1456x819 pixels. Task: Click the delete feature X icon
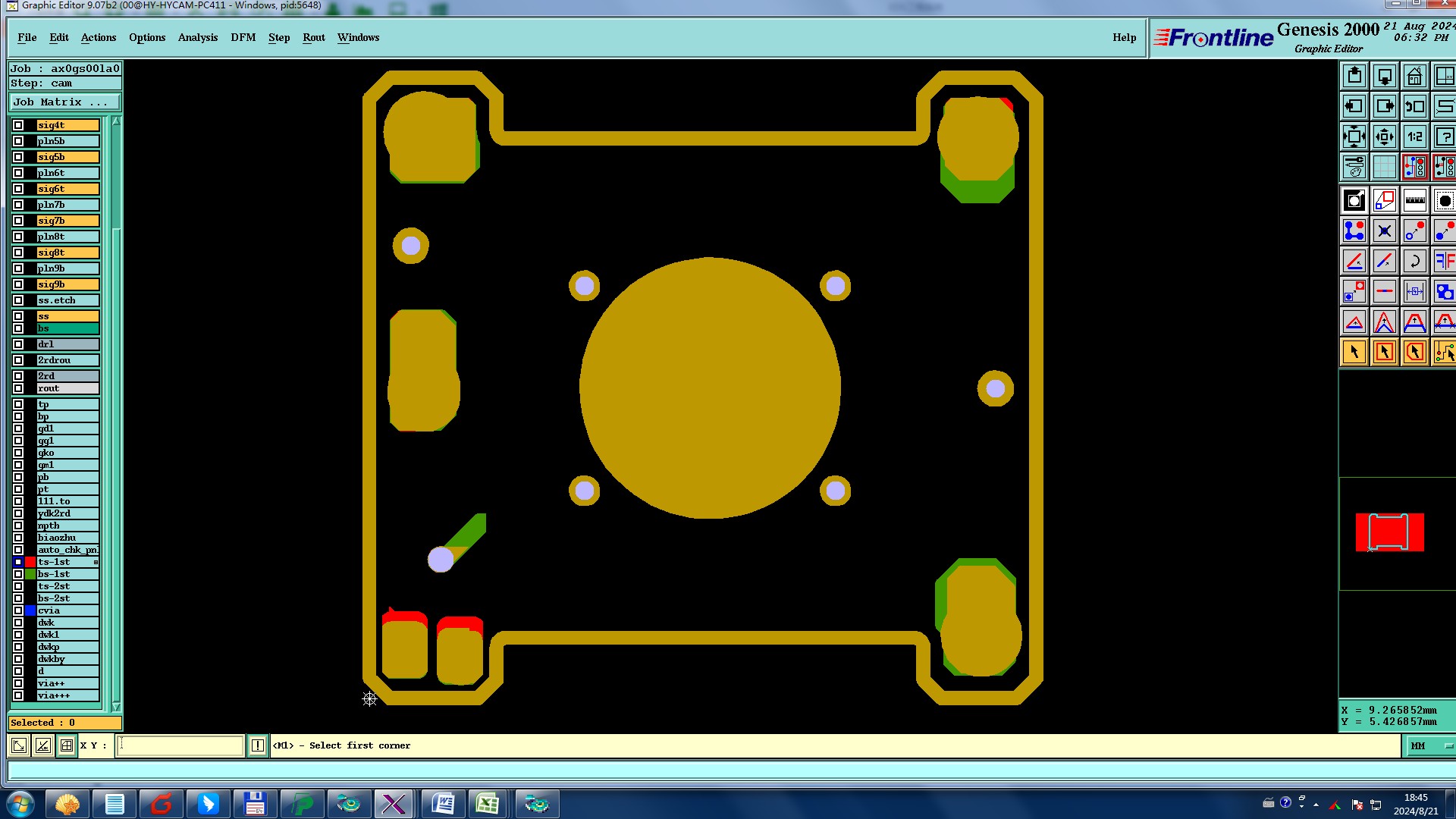1384,231
